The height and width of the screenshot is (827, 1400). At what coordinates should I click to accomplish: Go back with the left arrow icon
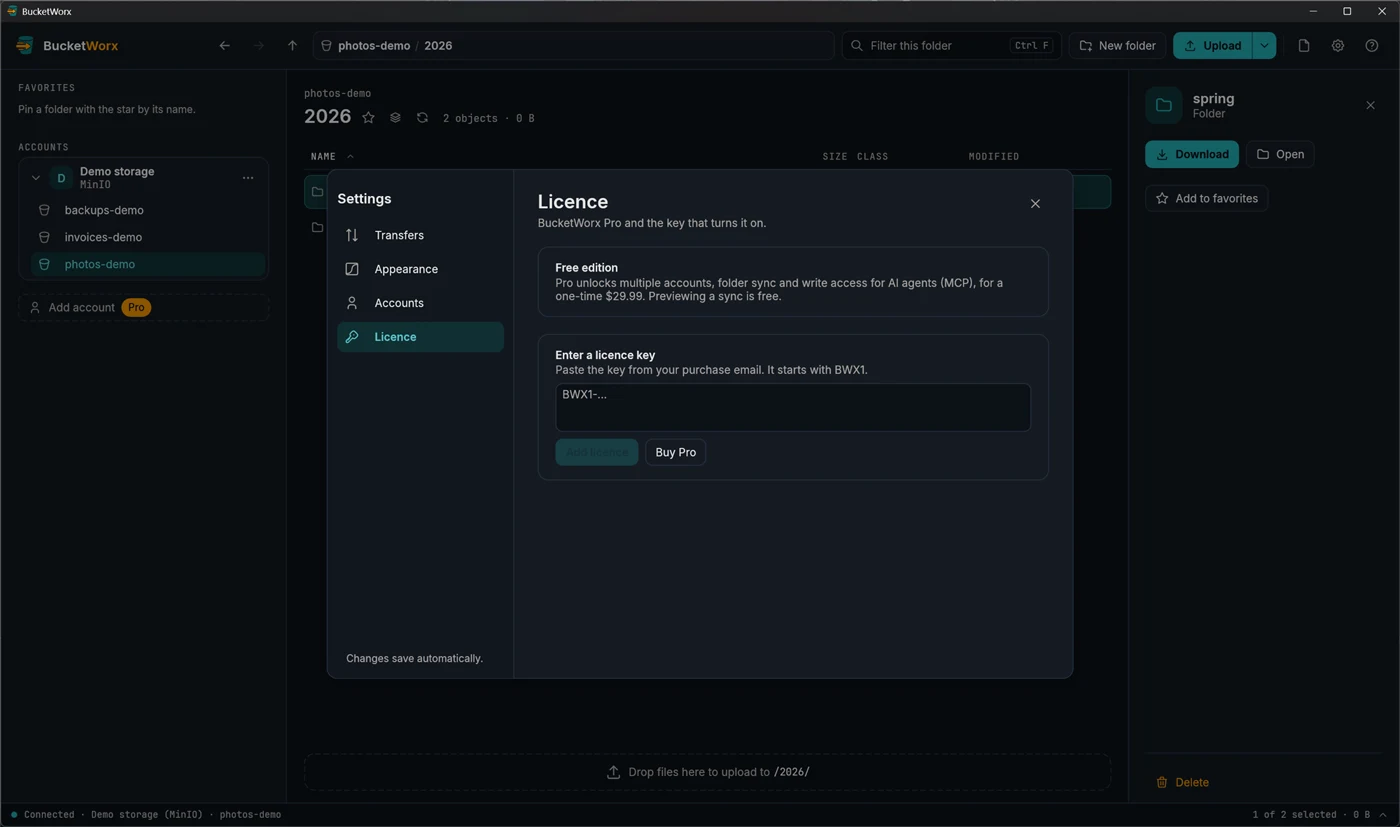[x=224, y=45]
